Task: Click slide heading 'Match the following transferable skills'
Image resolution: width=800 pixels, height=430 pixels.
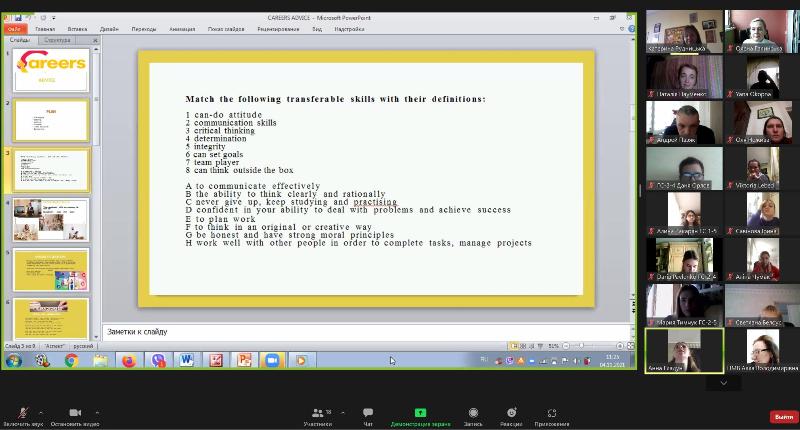Action: (x=336, y=99)
